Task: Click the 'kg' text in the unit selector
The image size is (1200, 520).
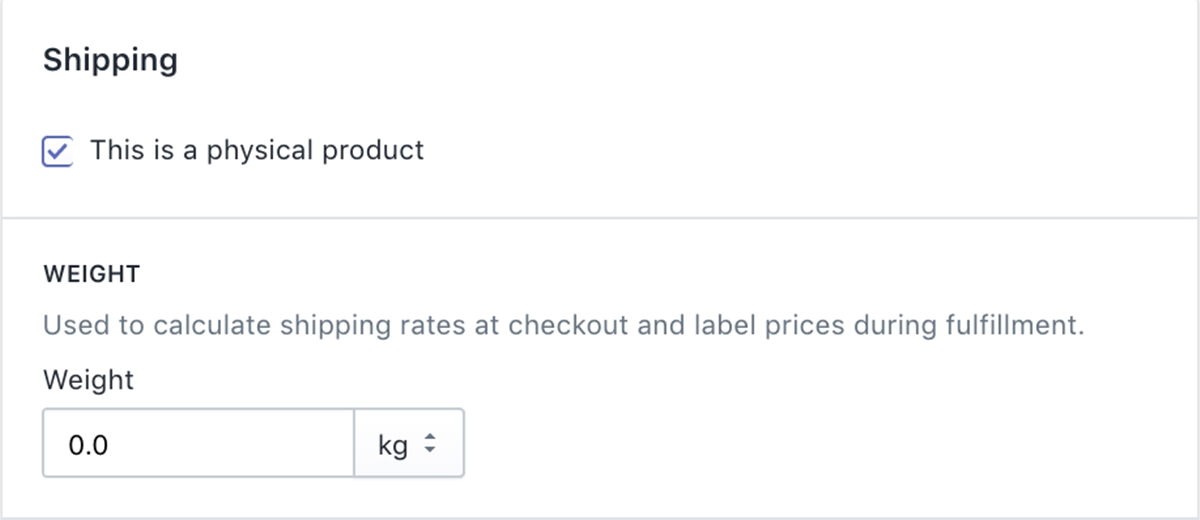Action: [392, 444]
